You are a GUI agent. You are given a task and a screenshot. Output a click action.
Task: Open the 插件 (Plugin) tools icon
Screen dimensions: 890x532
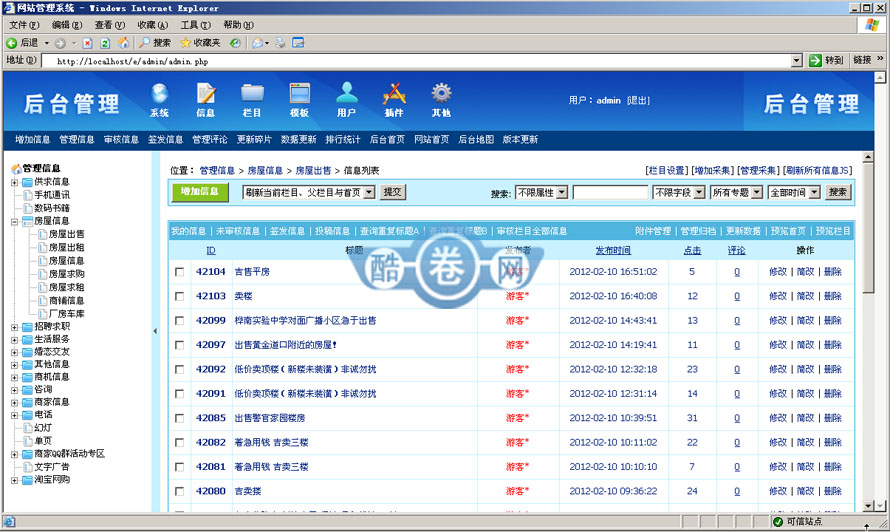(394, 93)
